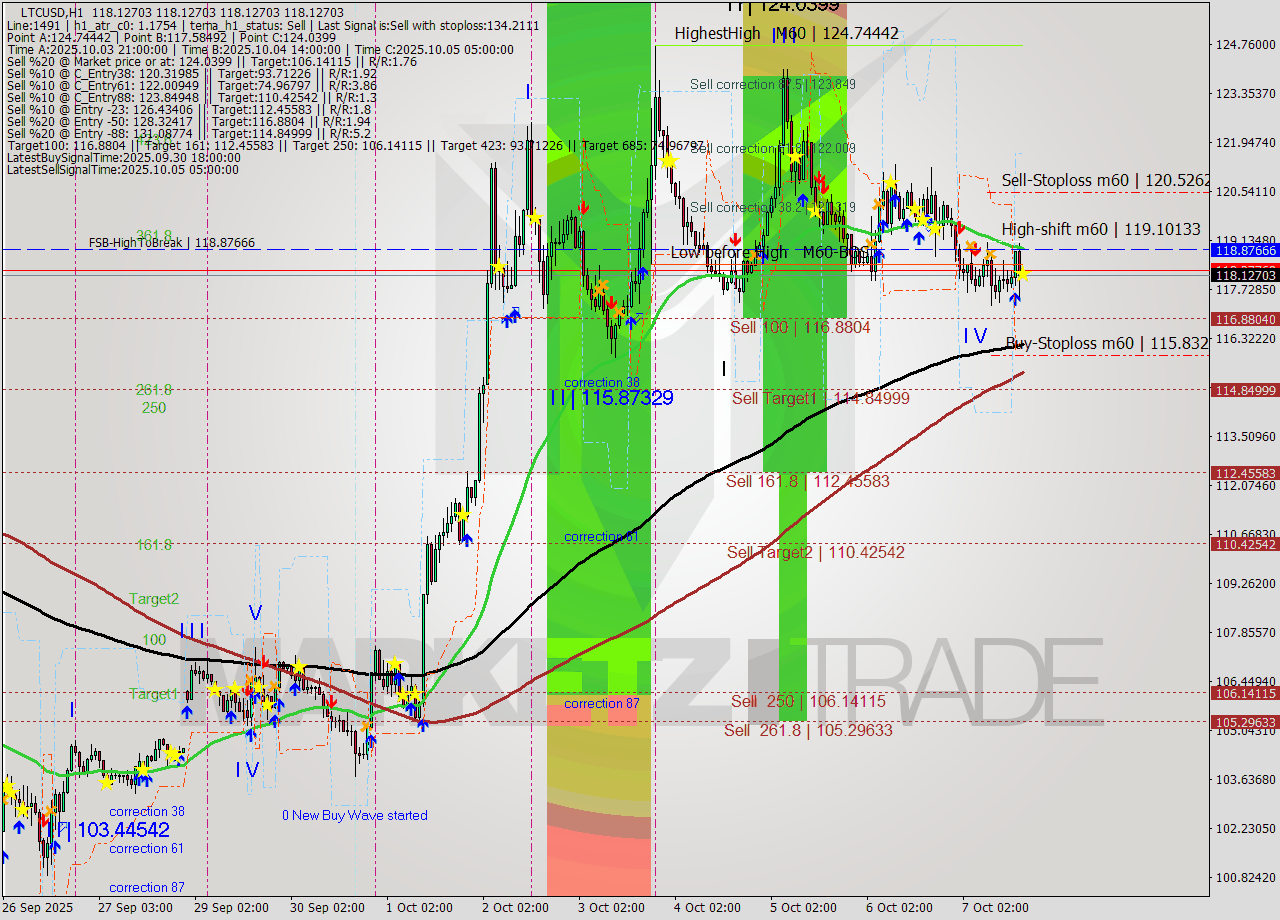Click the yellow star marker near the 6 Oct peak
1280x920 pixels.
pos(890,181)
